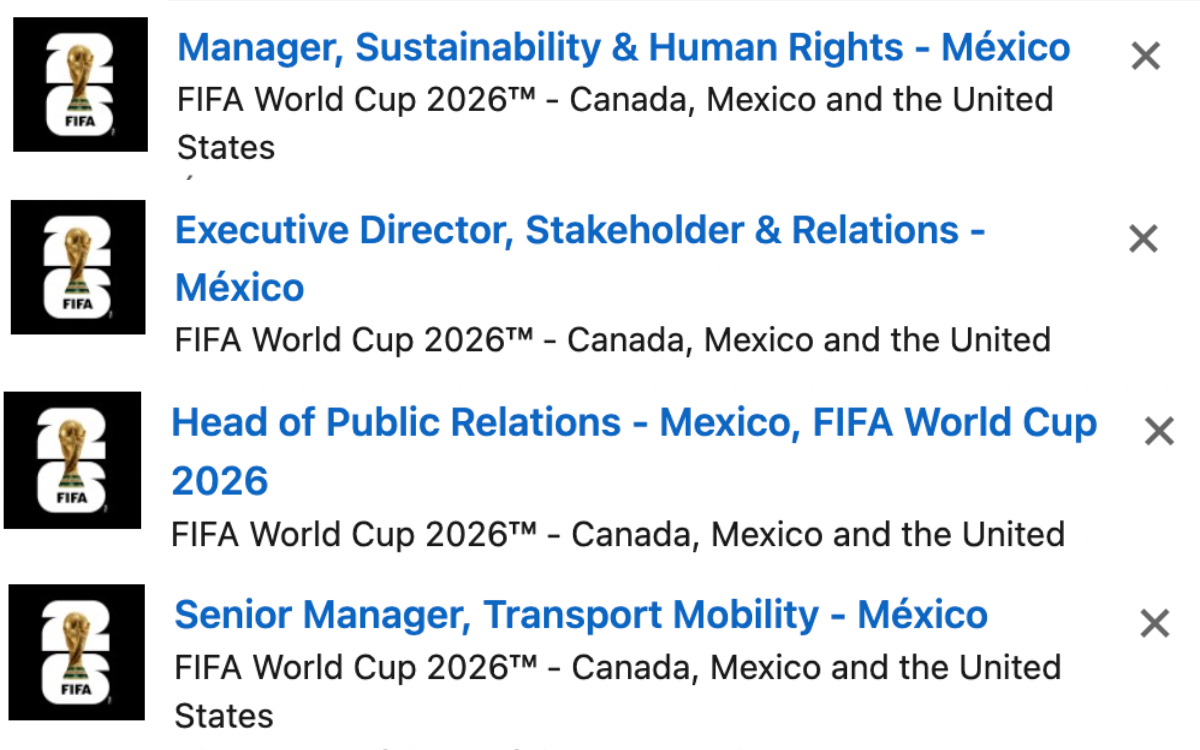Open Senior Manager, Transport Mobility - México link
Viewport: 1200px width, 750px height.
tap(581, 614)
